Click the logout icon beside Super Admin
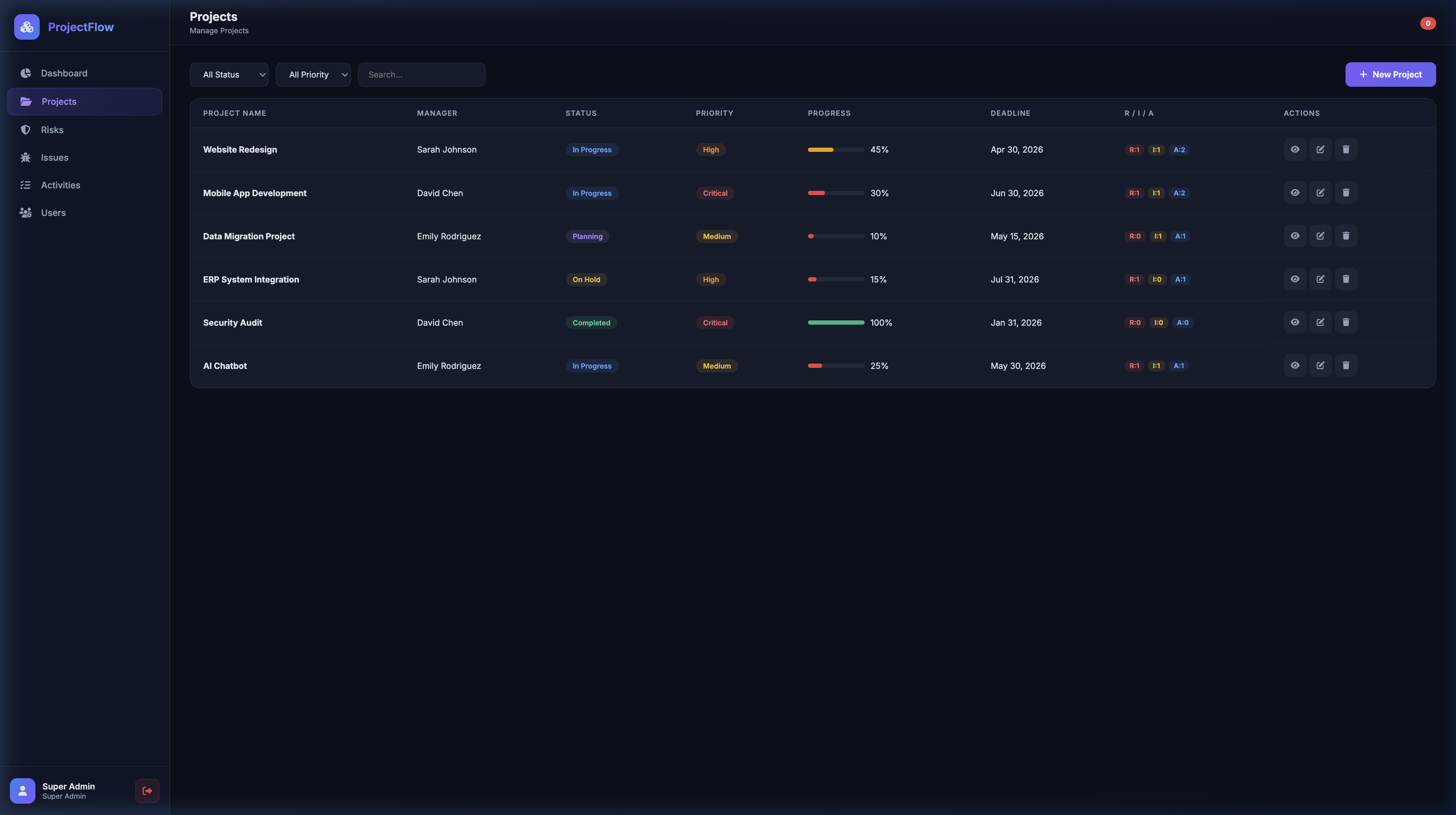 [x=147, y=790]
